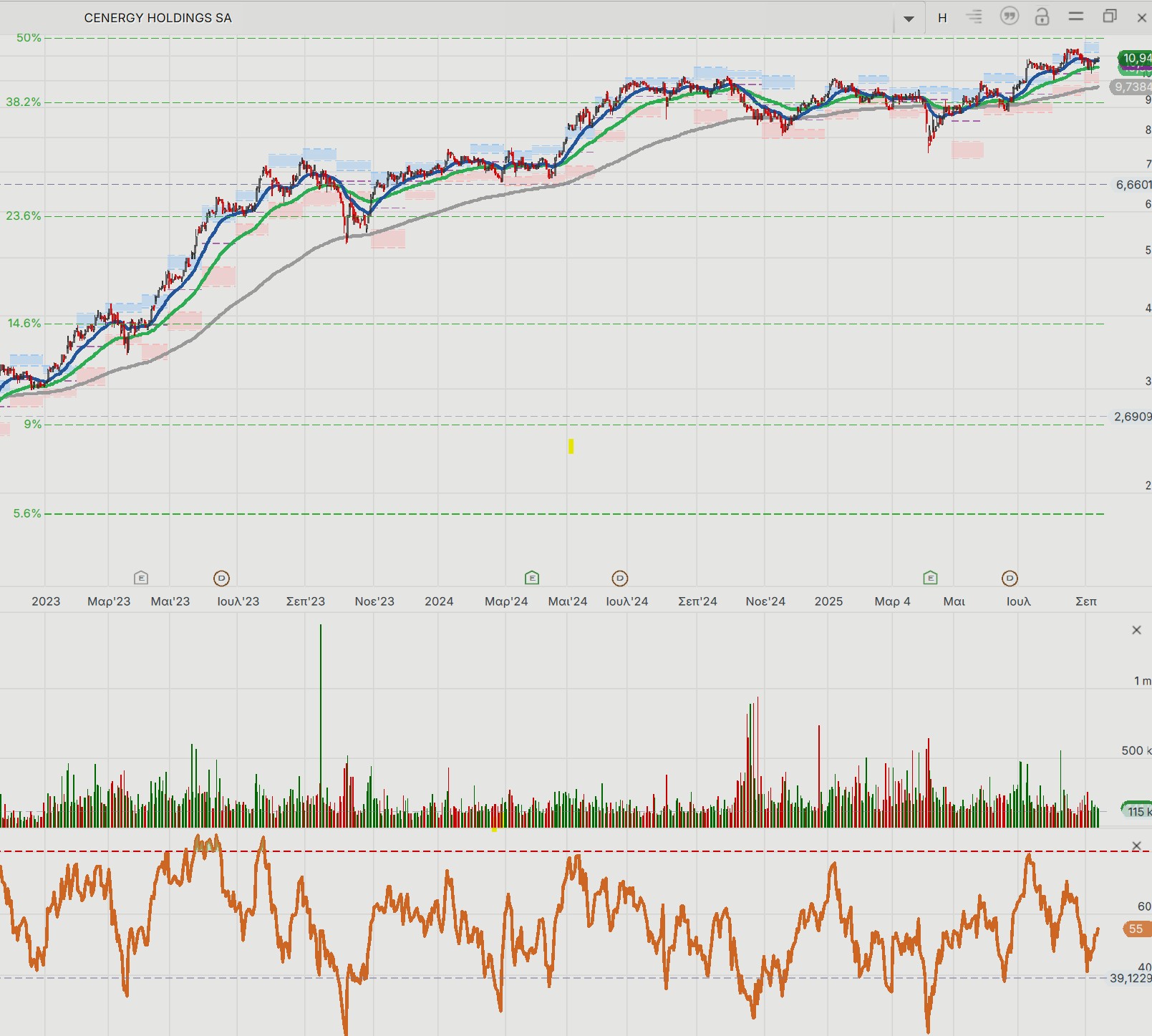Open the two-line chart menu

point(1075,16)
